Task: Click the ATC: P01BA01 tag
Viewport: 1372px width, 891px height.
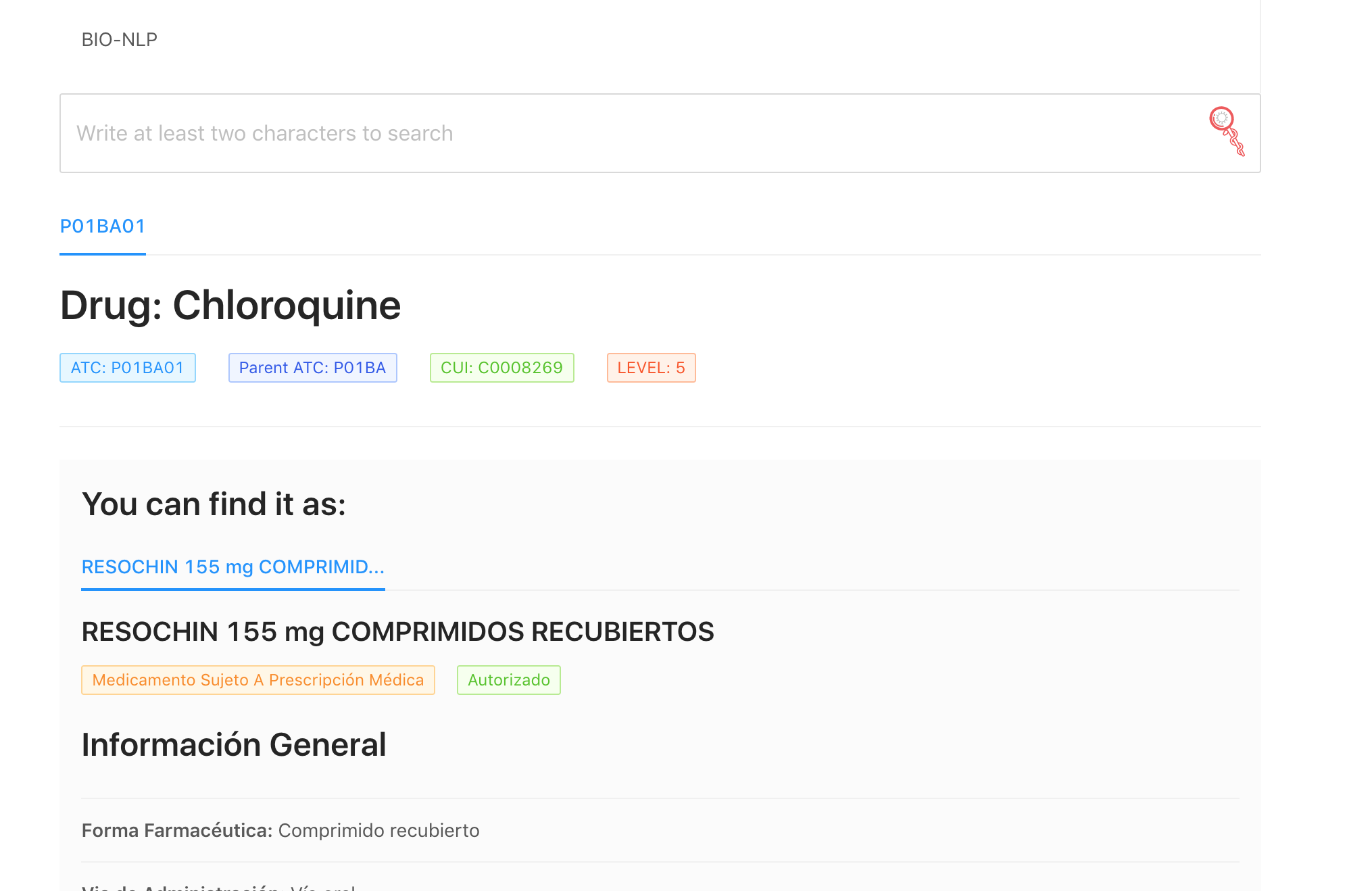Action: tap(127, 368)
